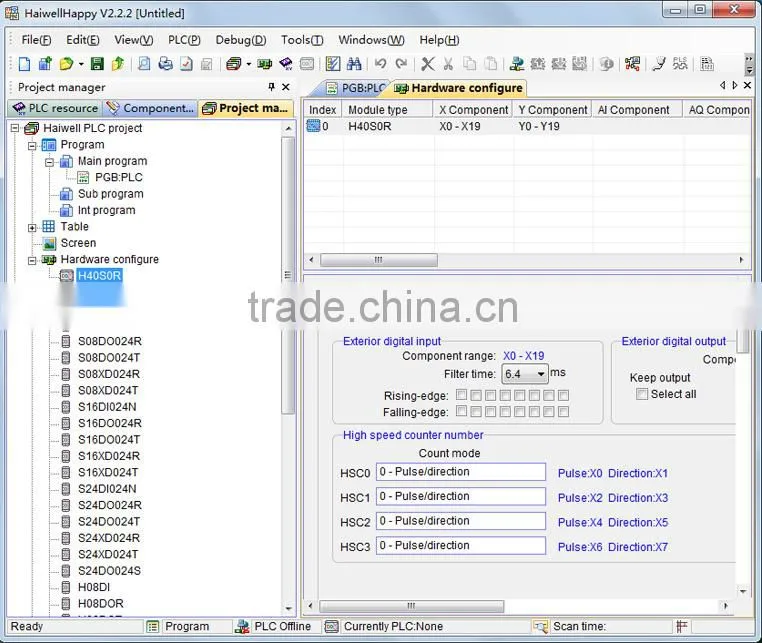Screen dimensions: 762x643
Task: Open Find with the binoculars icon
Action: pos(354,64)
